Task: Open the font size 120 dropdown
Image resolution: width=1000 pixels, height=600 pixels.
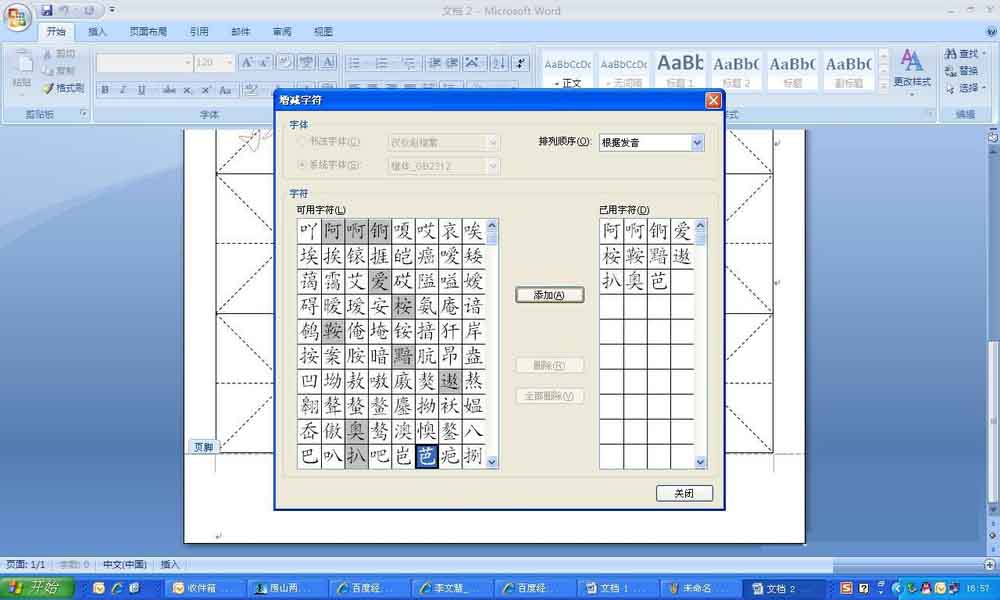Action: point(229,62)
